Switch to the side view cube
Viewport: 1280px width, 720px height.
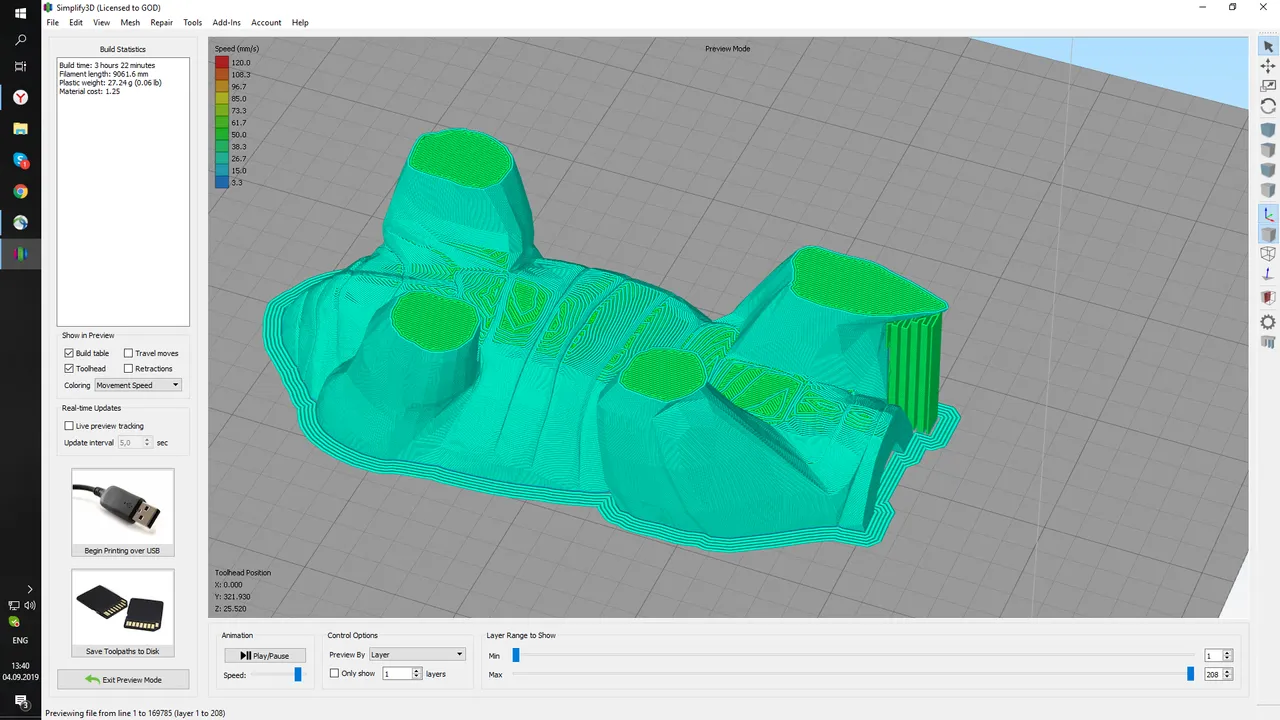click(1268, 190)
